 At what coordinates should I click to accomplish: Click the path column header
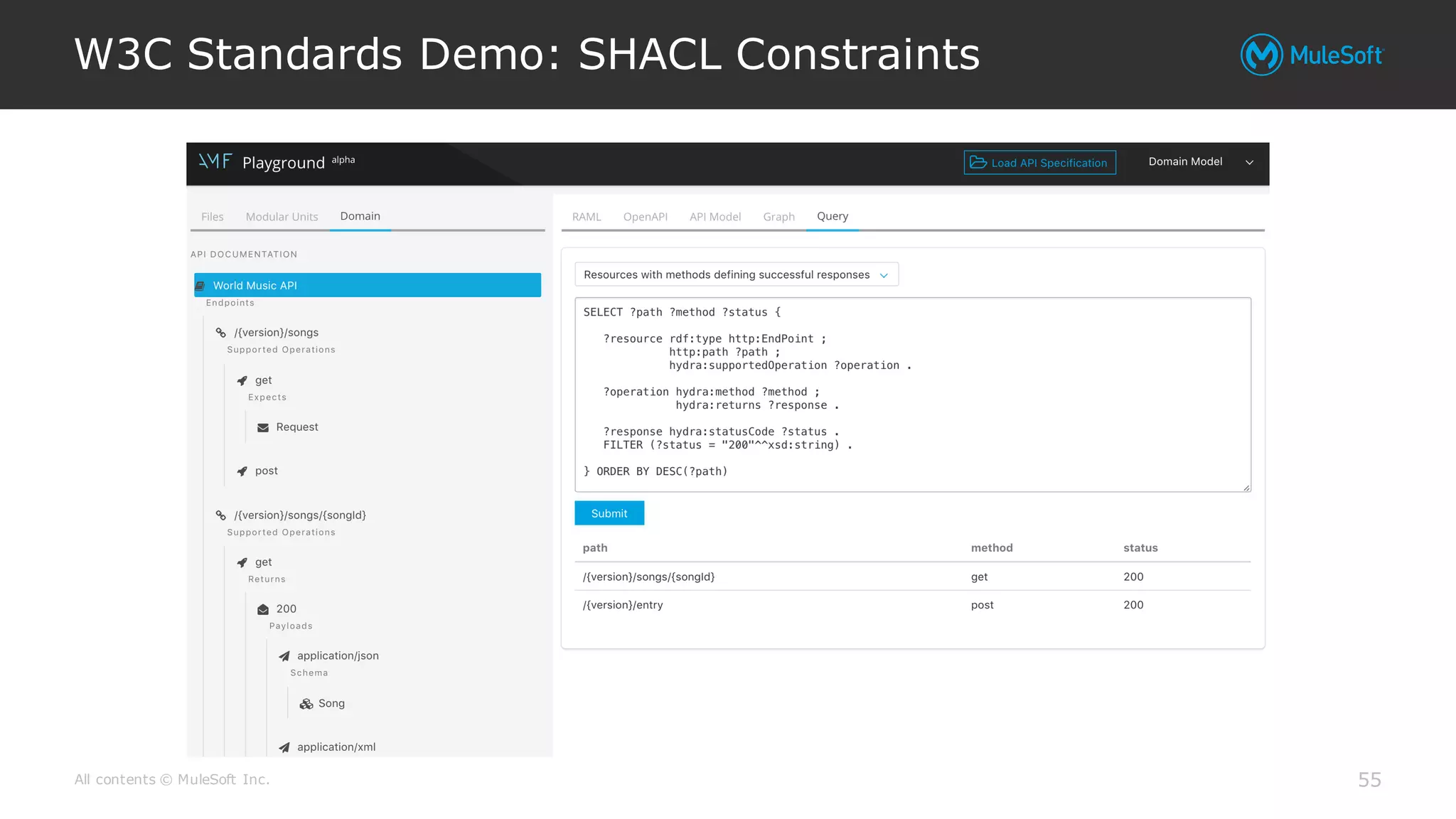point(595,548)
